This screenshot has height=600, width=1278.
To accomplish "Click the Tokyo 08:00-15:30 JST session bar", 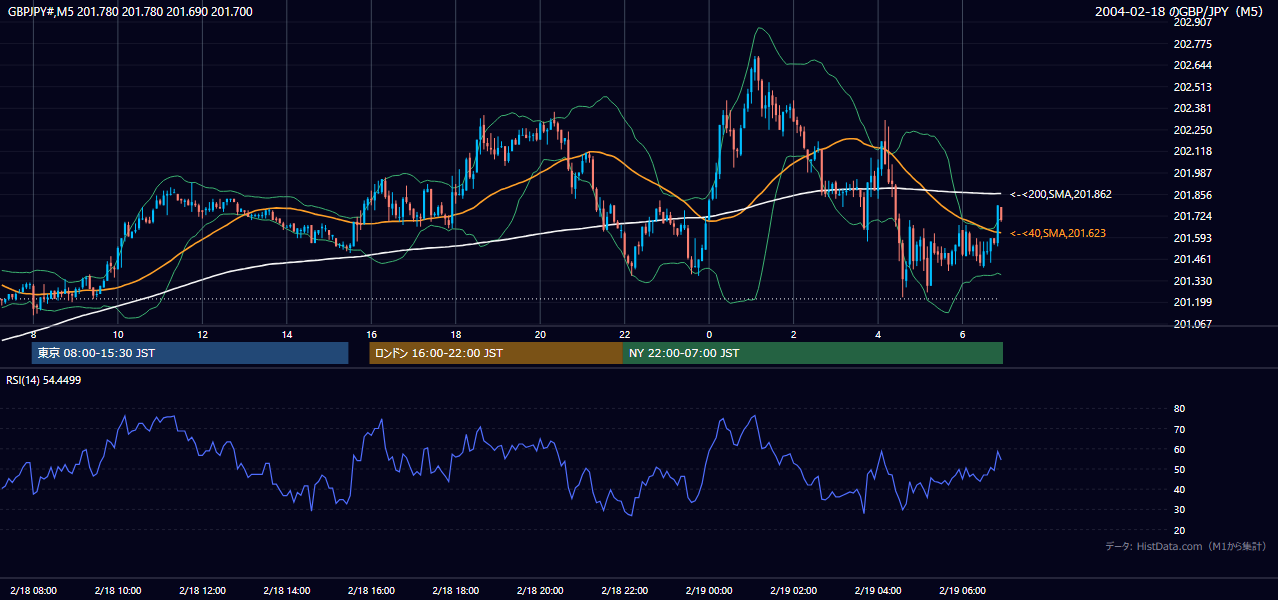I will [x=190, y=353].
